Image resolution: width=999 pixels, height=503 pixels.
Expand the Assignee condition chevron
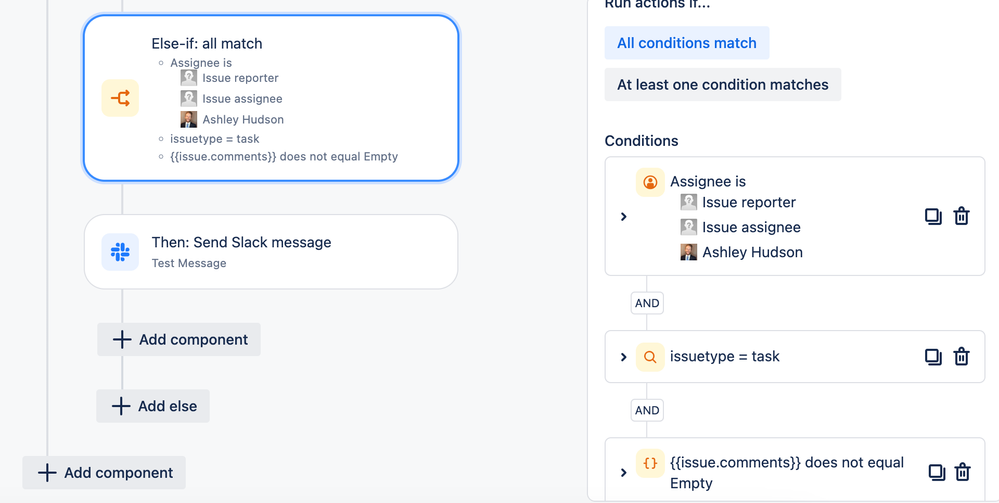624,217
